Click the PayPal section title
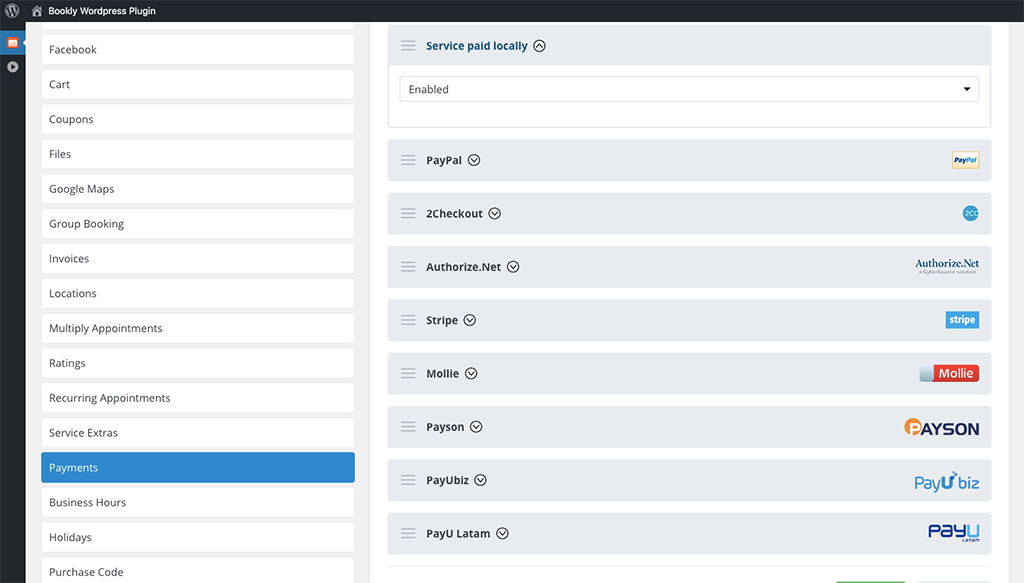 444,160
